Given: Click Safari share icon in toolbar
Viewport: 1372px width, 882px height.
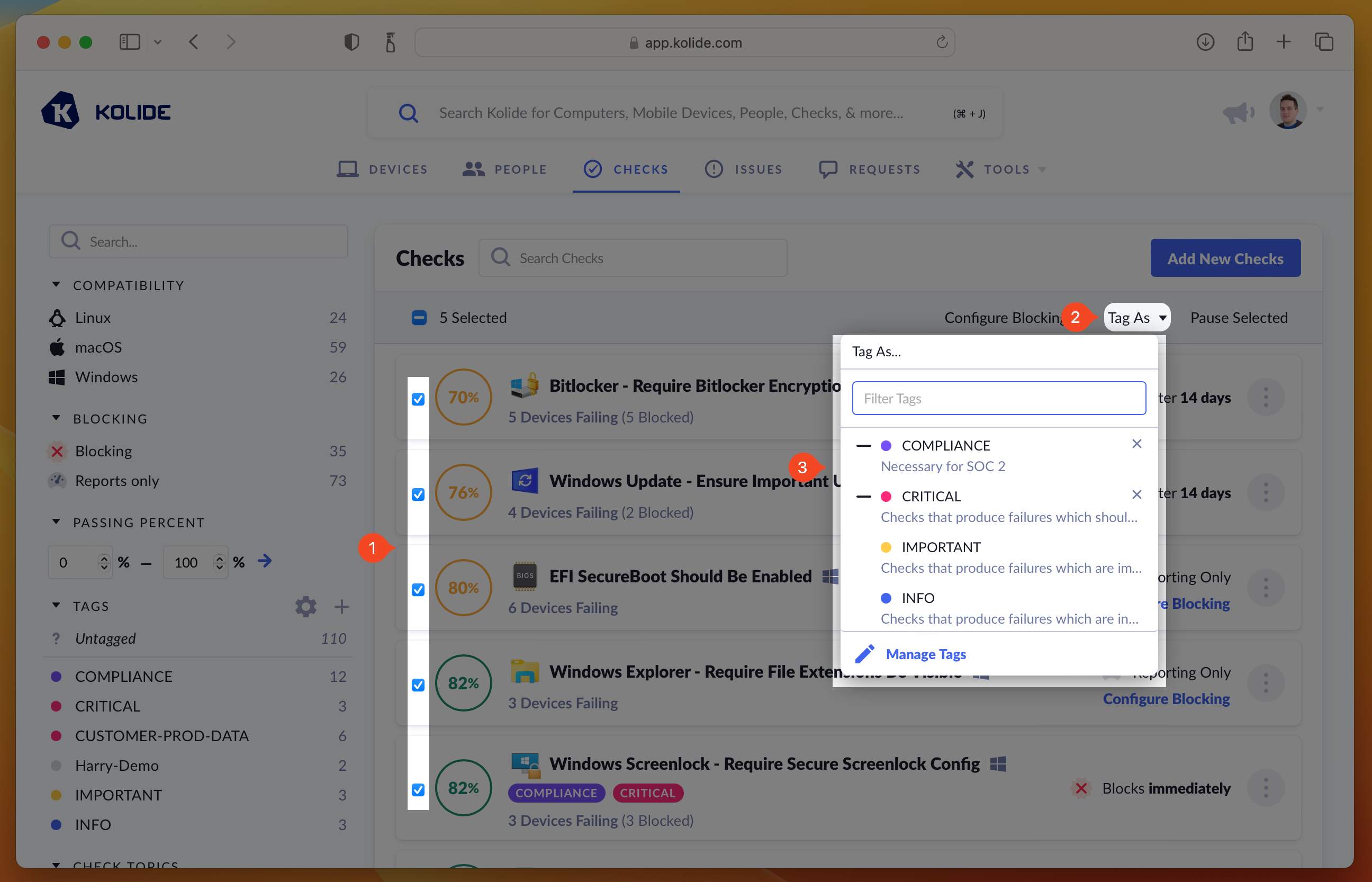Looking at the screenshot, I should (1245, 42).
